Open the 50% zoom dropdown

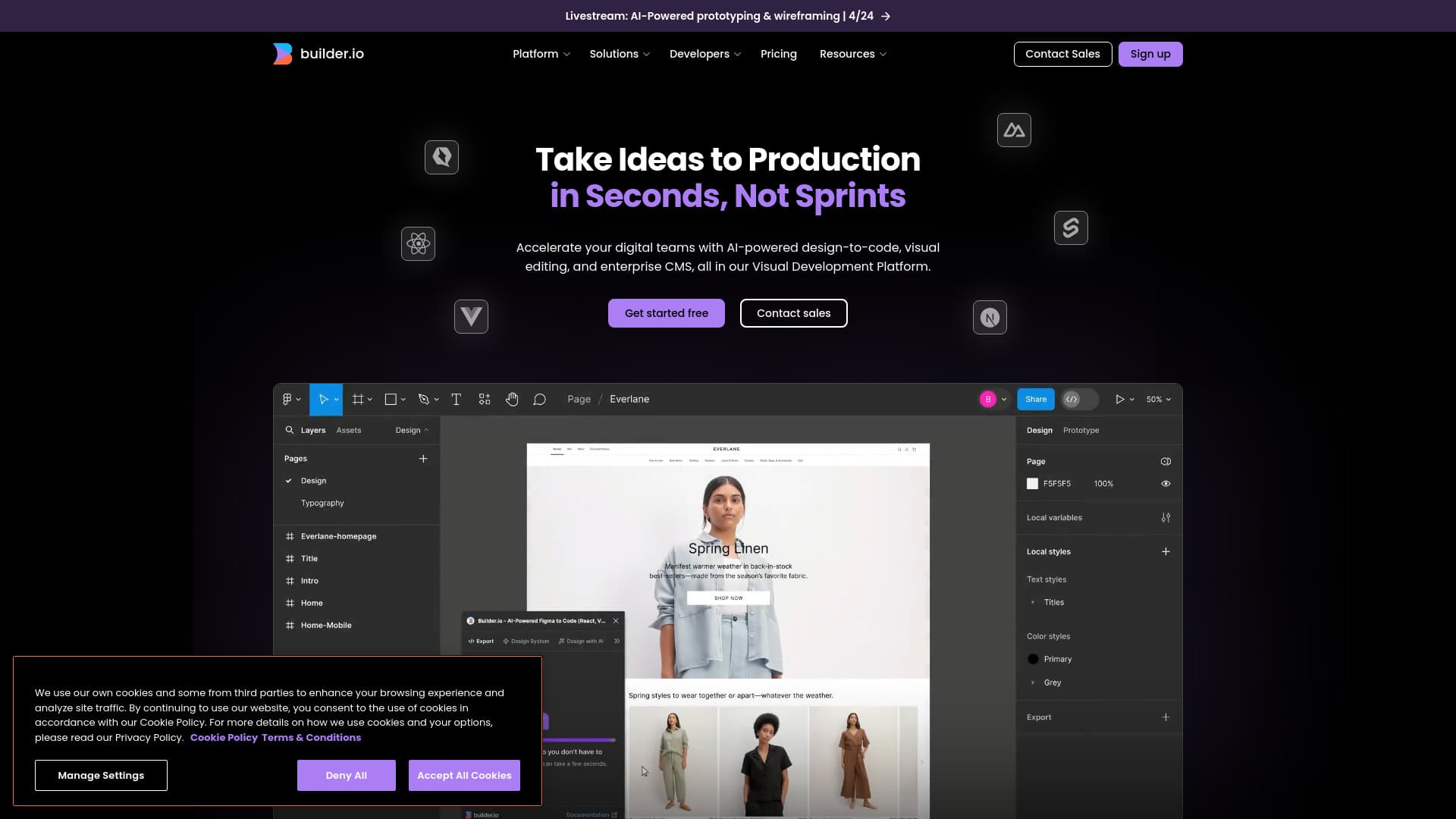pyautogui.click(x=1157, y=399)
